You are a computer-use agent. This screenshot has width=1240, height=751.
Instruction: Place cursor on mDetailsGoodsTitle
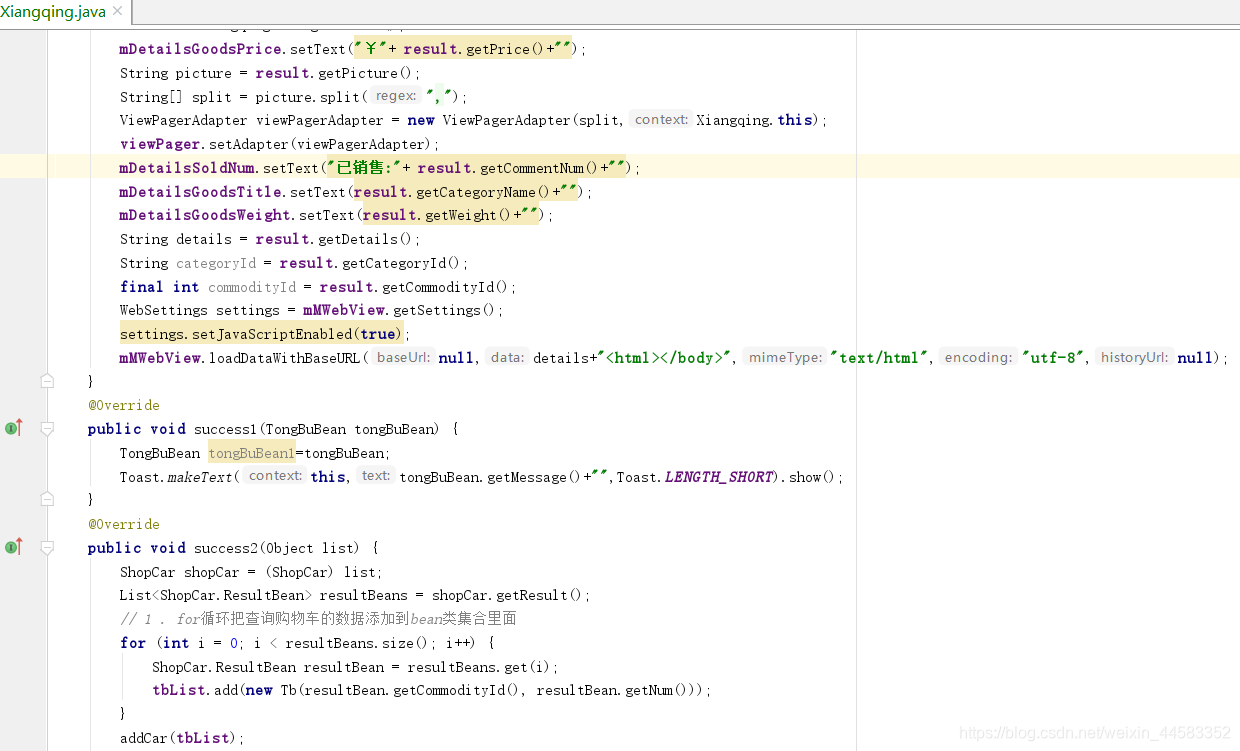pyautogui.click(x=201, y=192)
